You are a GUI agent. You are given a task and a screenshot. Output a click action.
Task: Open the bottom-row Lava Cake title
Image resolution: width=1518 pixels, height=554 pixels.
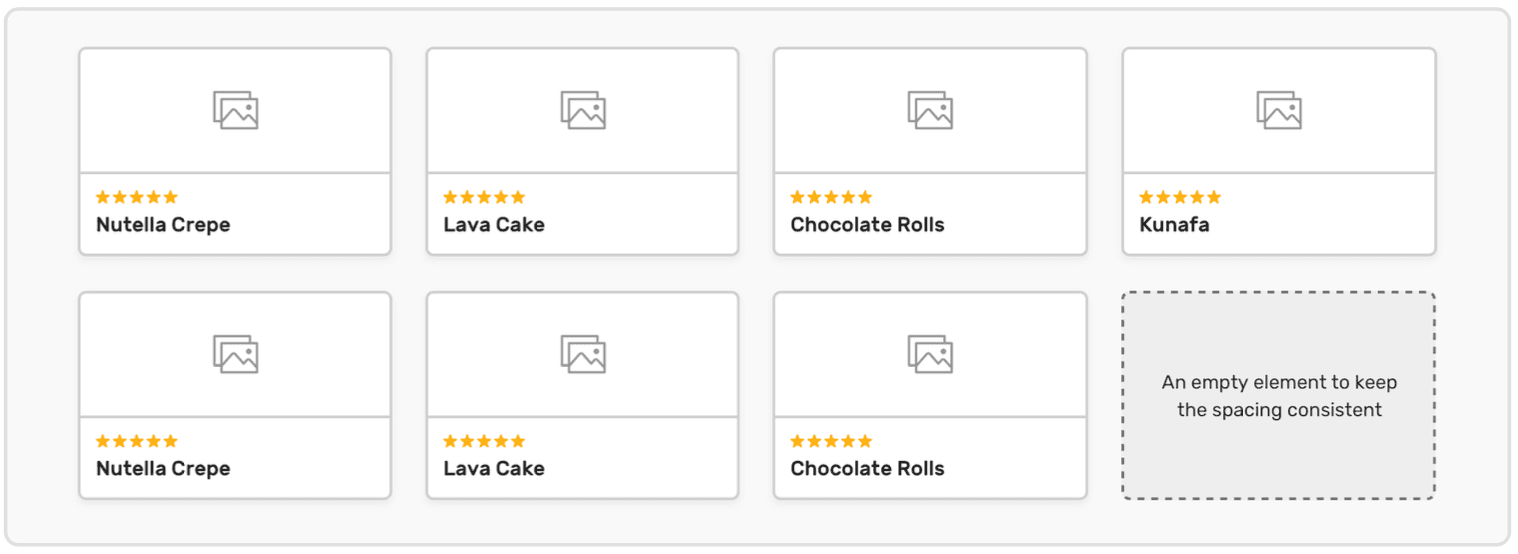[494, 469]
